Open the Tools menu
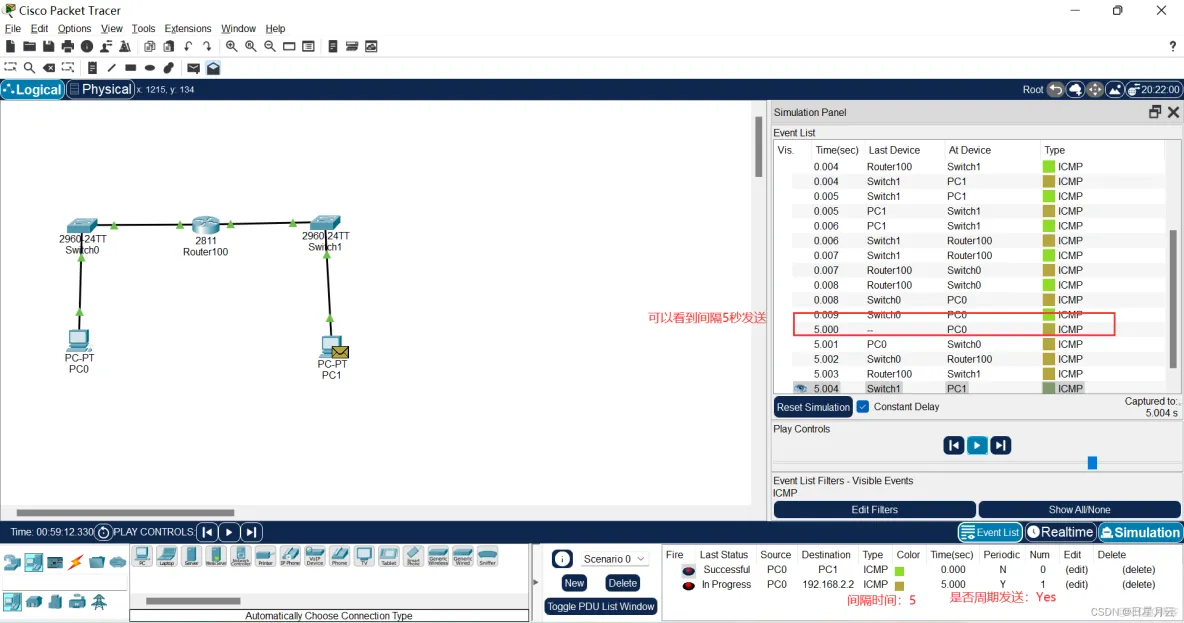Viewport: 1184px width, 623px height. [143, 29]
